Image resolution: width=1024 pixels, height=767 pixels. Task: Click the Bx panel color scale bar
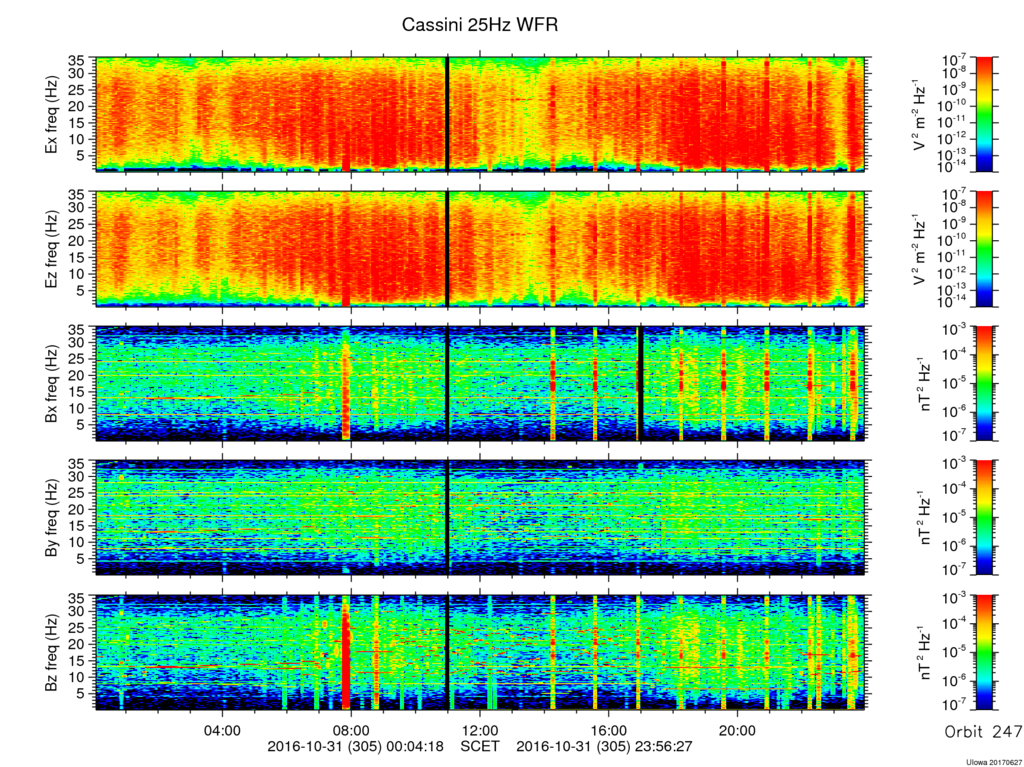(984, 384)
